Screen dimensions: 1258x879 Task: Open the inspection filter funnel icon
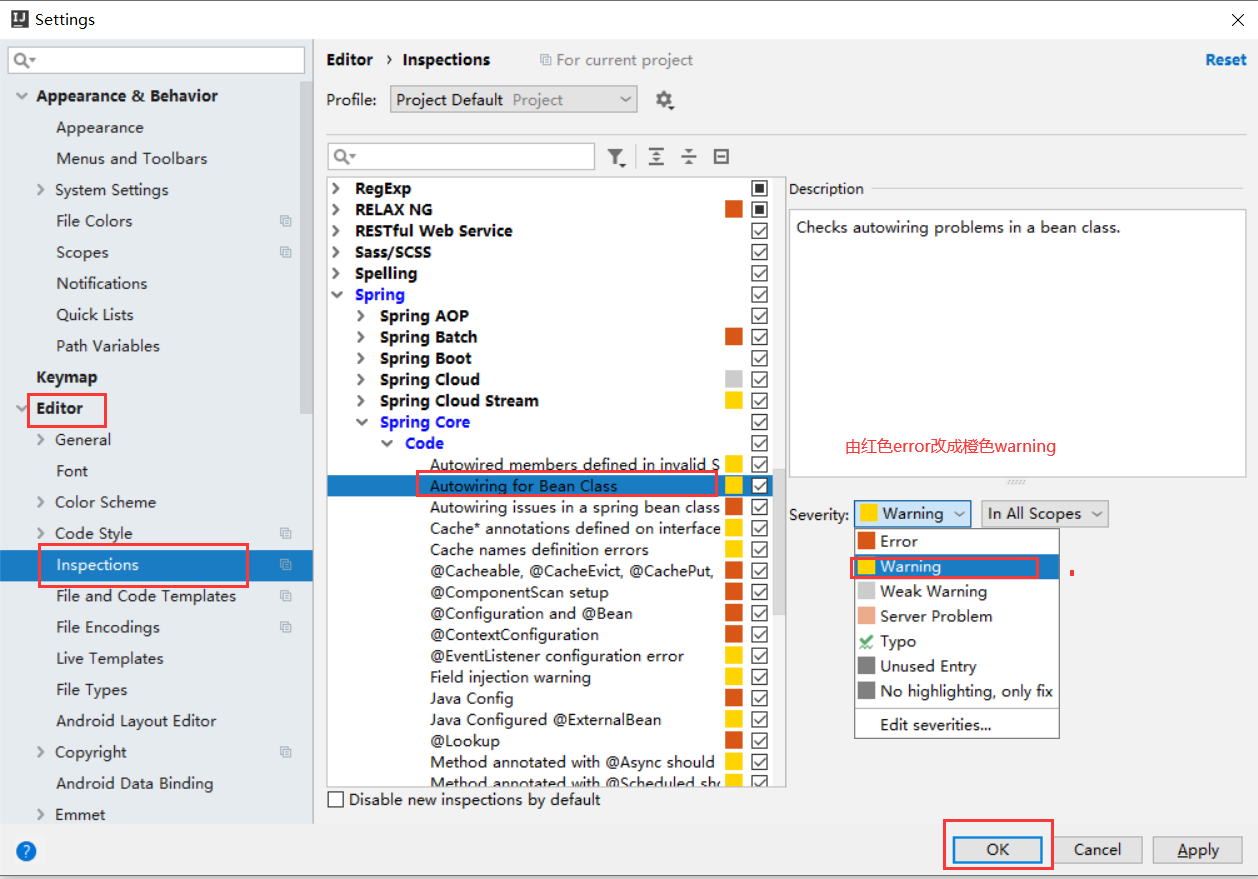click(616, 156)
